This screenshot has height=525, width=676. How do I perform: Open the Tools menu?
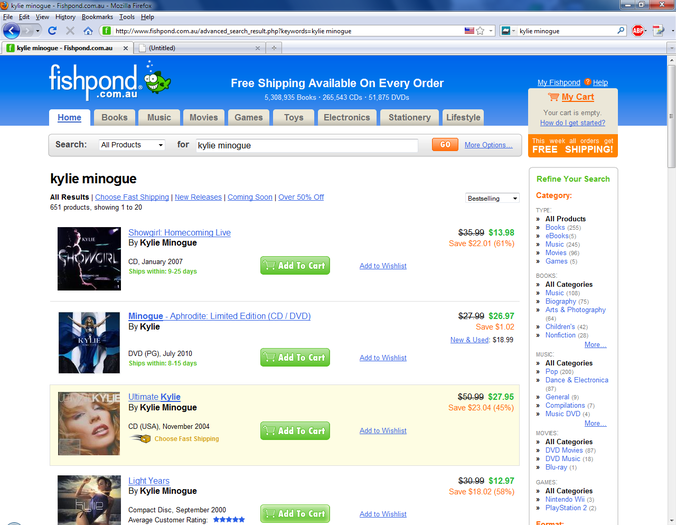point(127,17)
